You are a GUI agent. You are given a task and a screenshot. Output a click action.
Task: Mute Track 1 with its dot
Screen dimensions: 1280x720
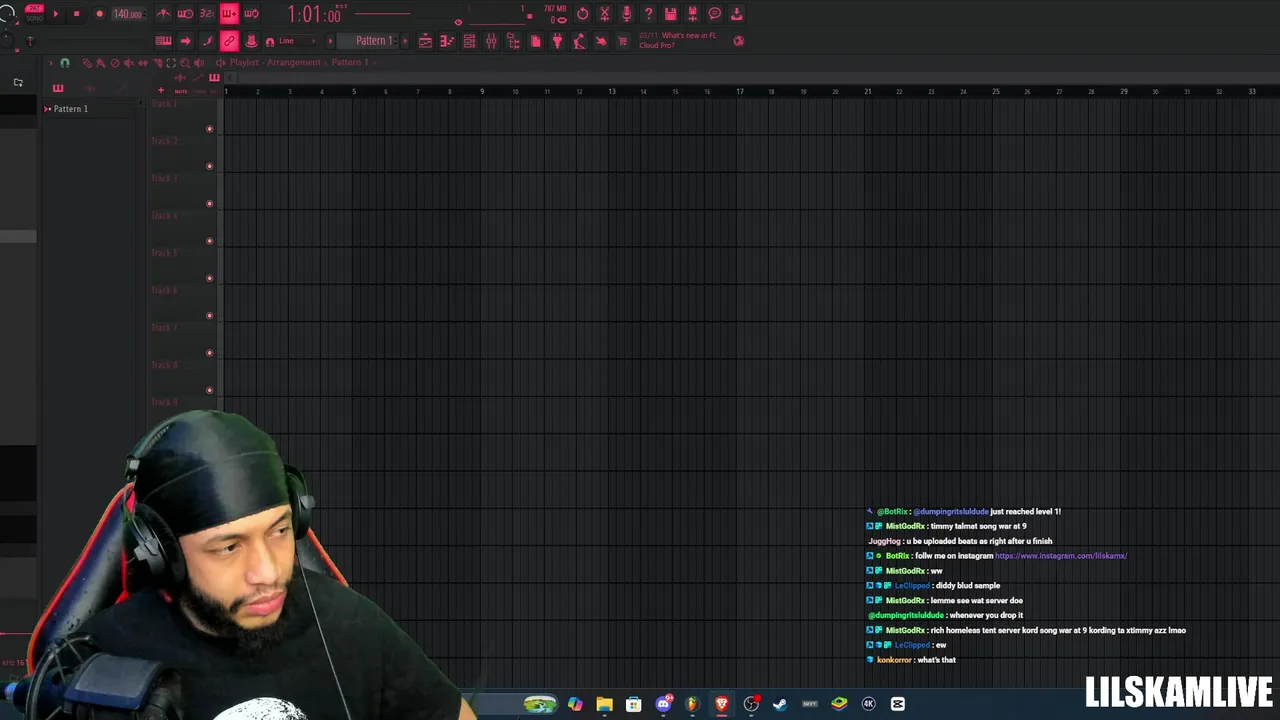pyautogui.click(x=209, y=129)
